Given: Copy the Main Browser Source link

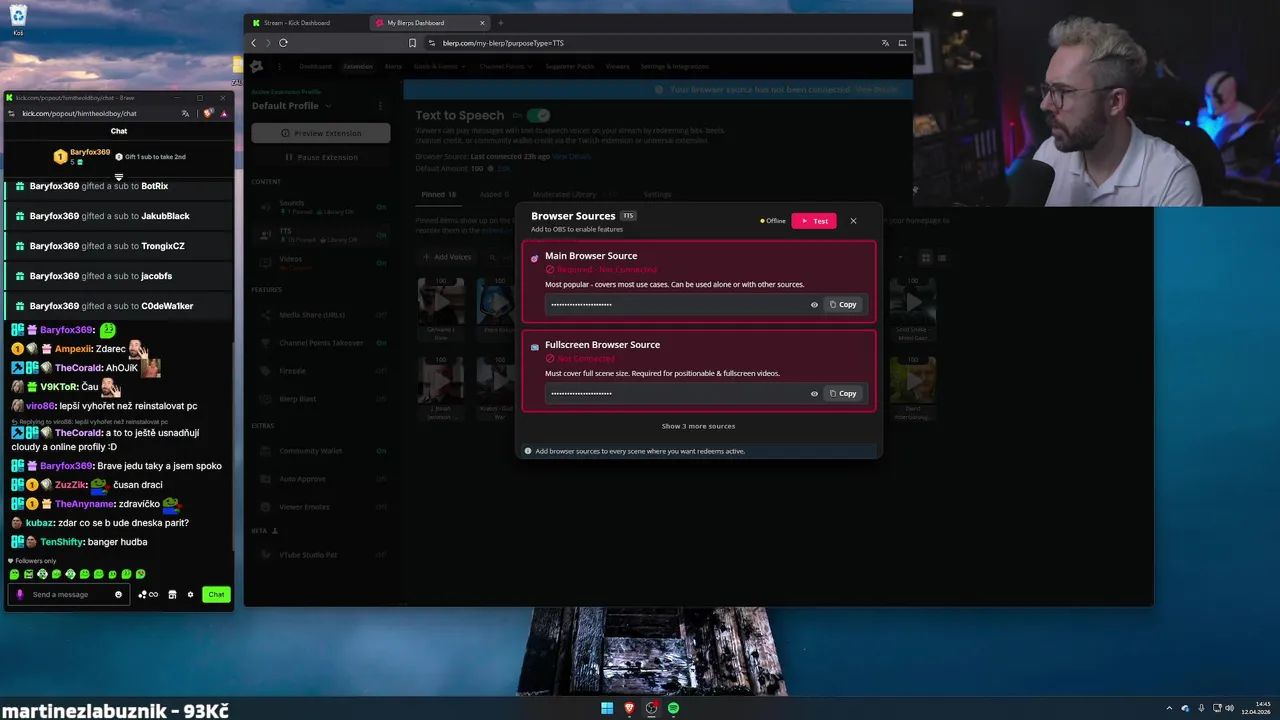Looking at the screenshot, I should point(843,305).
